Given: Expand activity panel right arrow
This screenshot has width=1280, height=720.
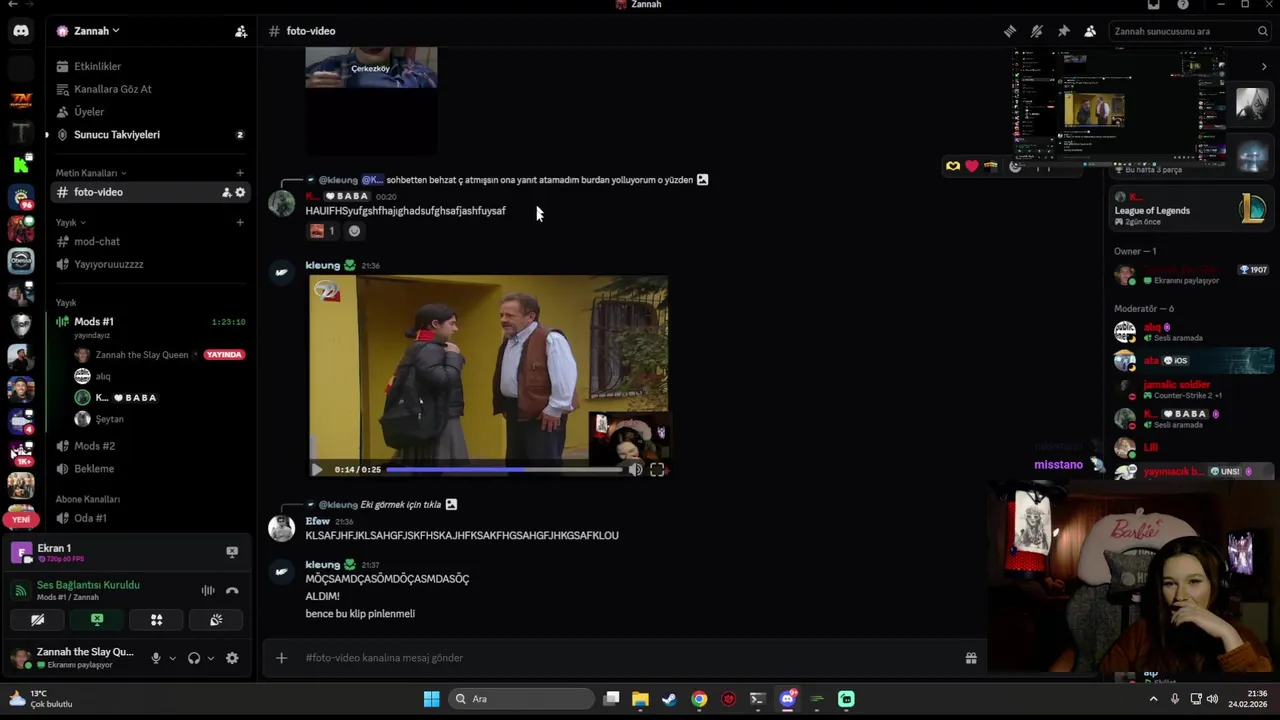Looking at the screenshot, I should pos(1264,67).
